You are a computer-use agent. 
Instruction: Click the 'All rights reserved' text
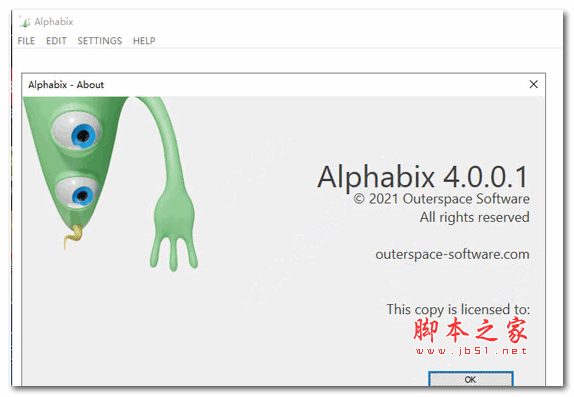(474, 218)
